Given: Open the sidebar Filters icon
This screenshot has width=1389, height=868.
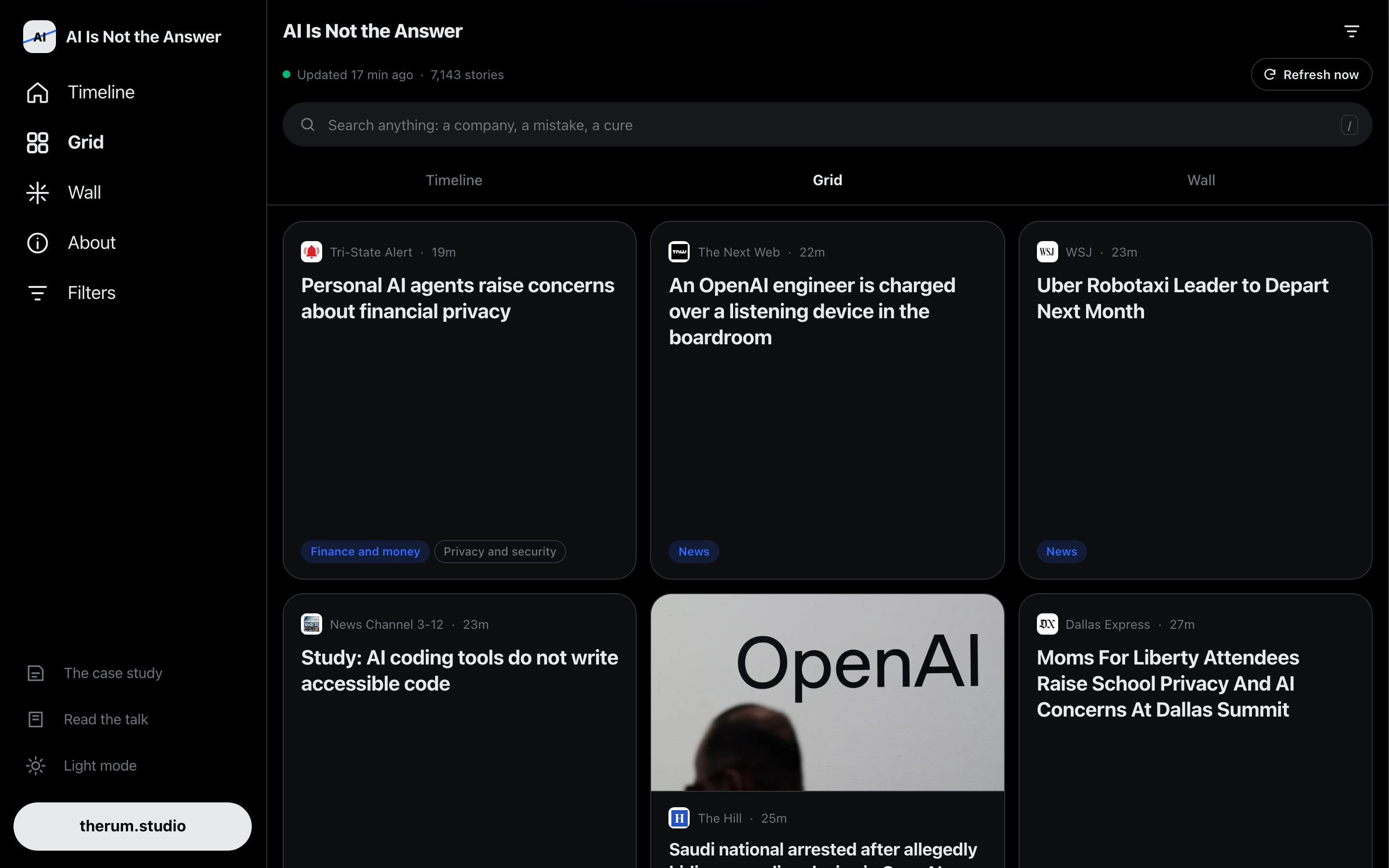Looking at the screenshot, I should click(37, 293).
